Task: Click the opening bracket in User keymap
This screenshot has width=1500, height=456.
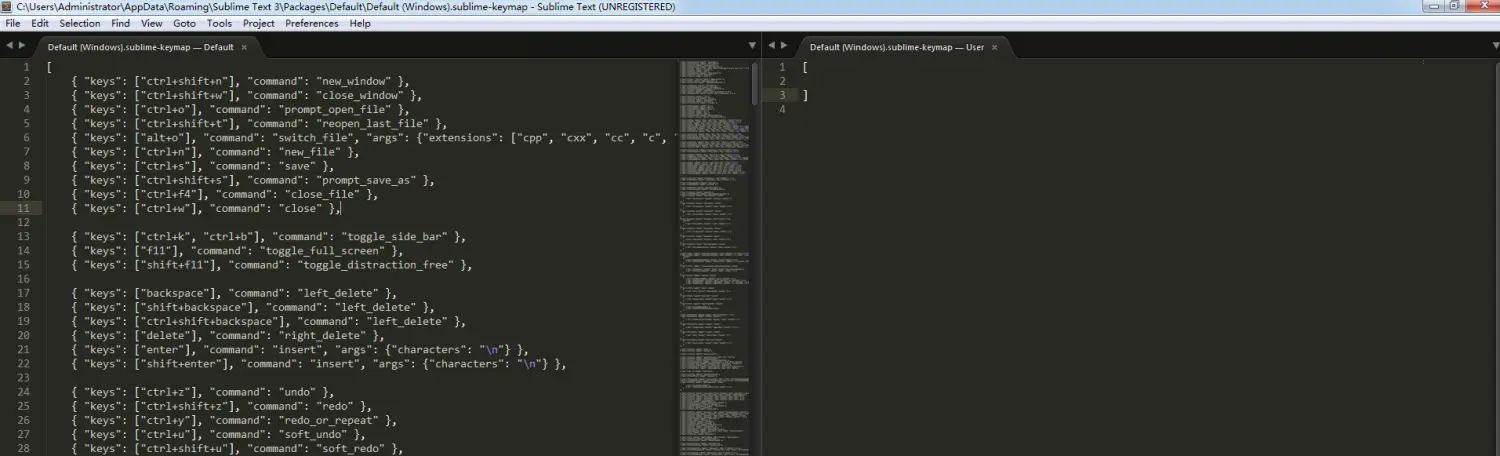Action: 805,67
